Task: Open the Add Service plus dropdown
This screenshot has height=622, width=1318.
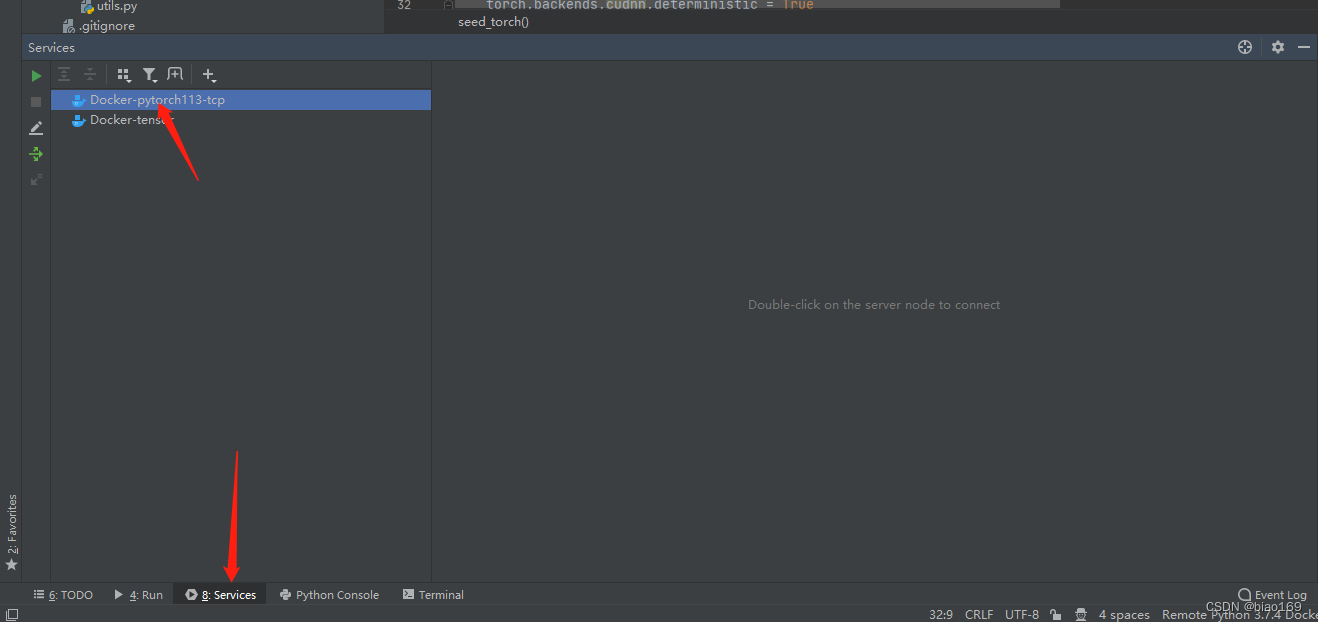Action: (209, 74)
